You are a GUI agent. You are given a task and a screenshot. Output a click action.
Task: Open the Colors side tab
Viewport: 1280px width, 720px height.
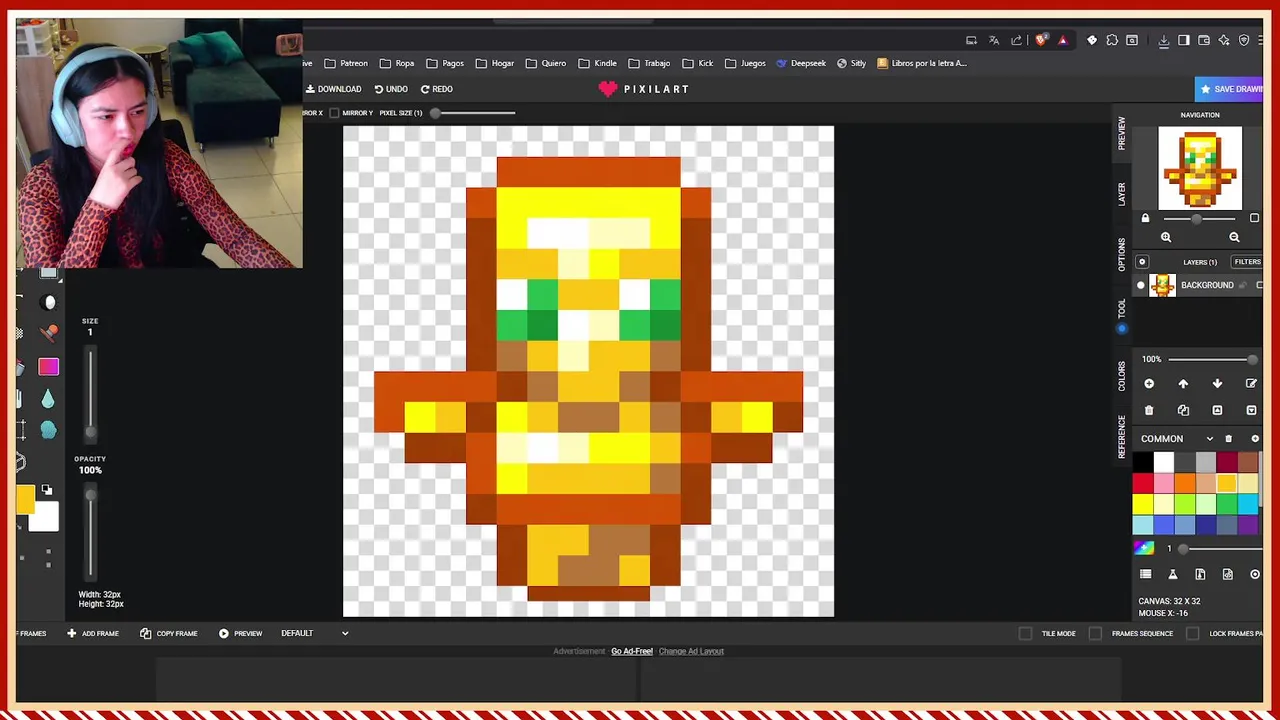coord(1121,376)
